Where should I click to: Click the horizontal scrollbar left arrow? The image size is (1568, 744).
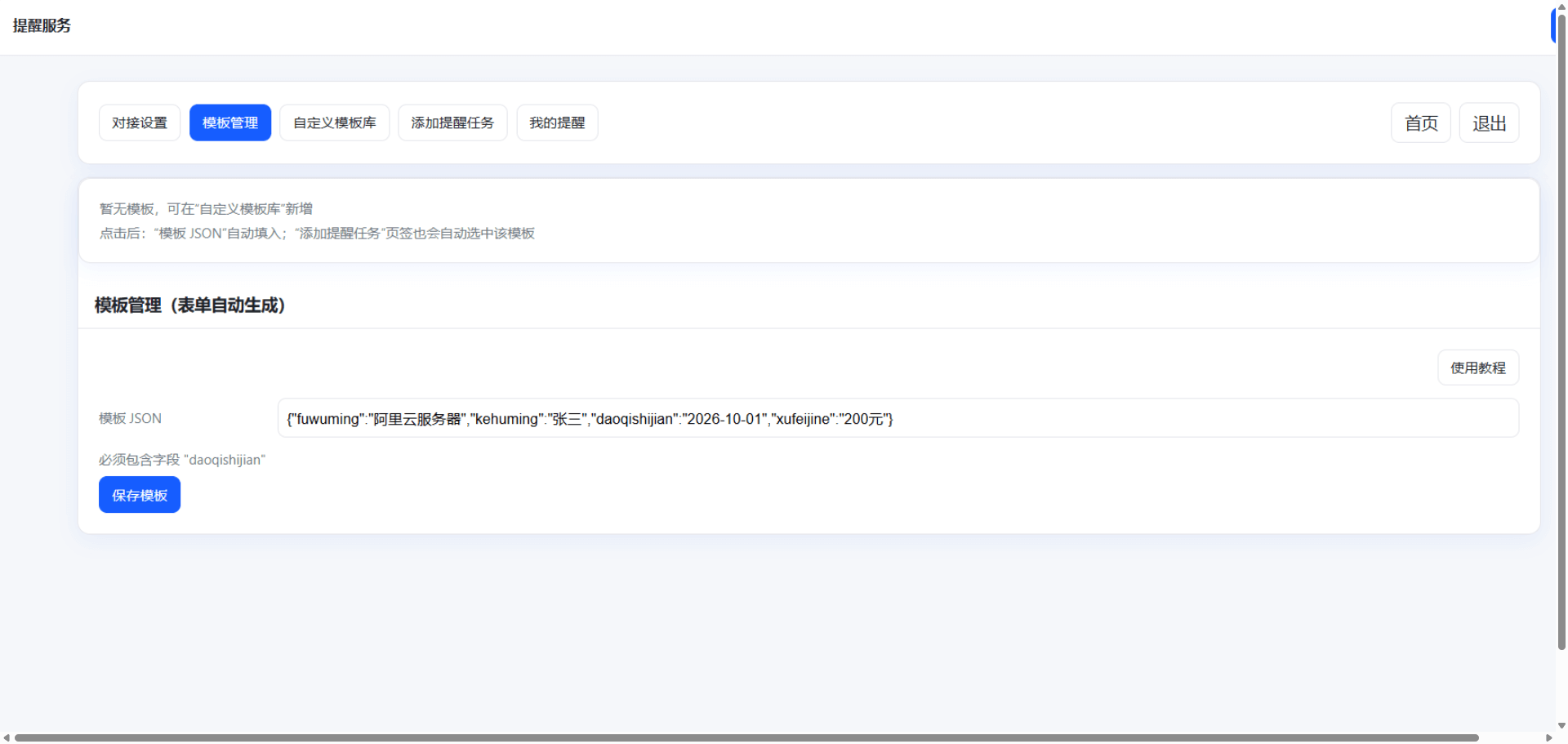click(x=7, y=737)
